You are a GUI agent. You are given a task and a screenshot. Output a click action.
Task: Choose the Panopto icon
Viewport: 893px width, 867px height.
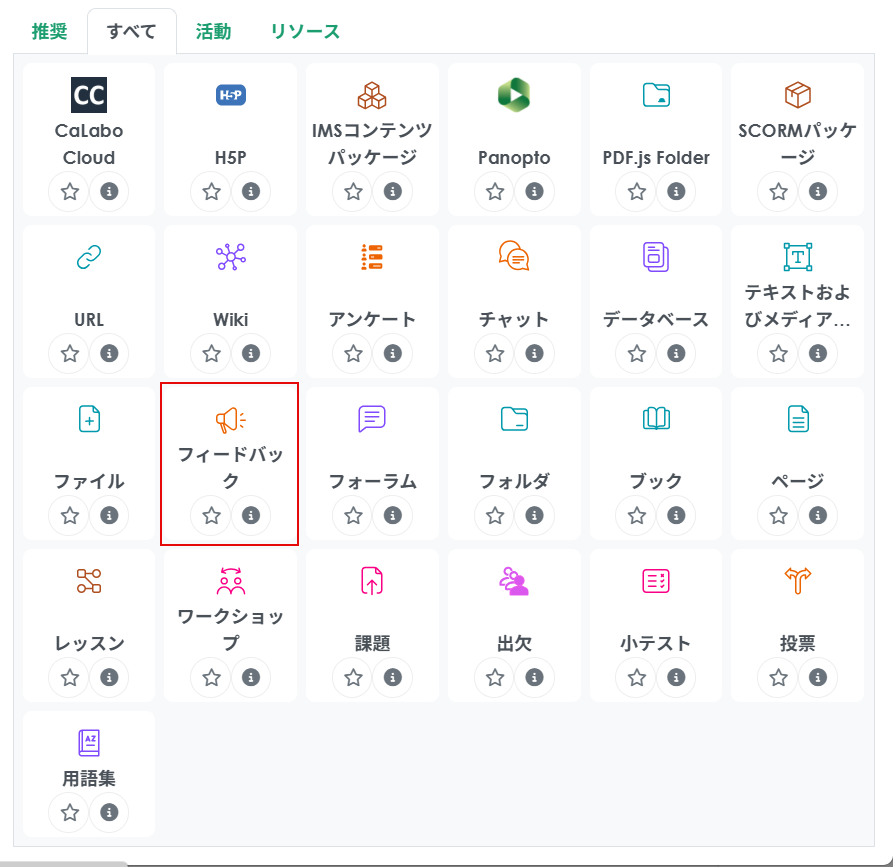pyautogui.click(x=514, y=95)
